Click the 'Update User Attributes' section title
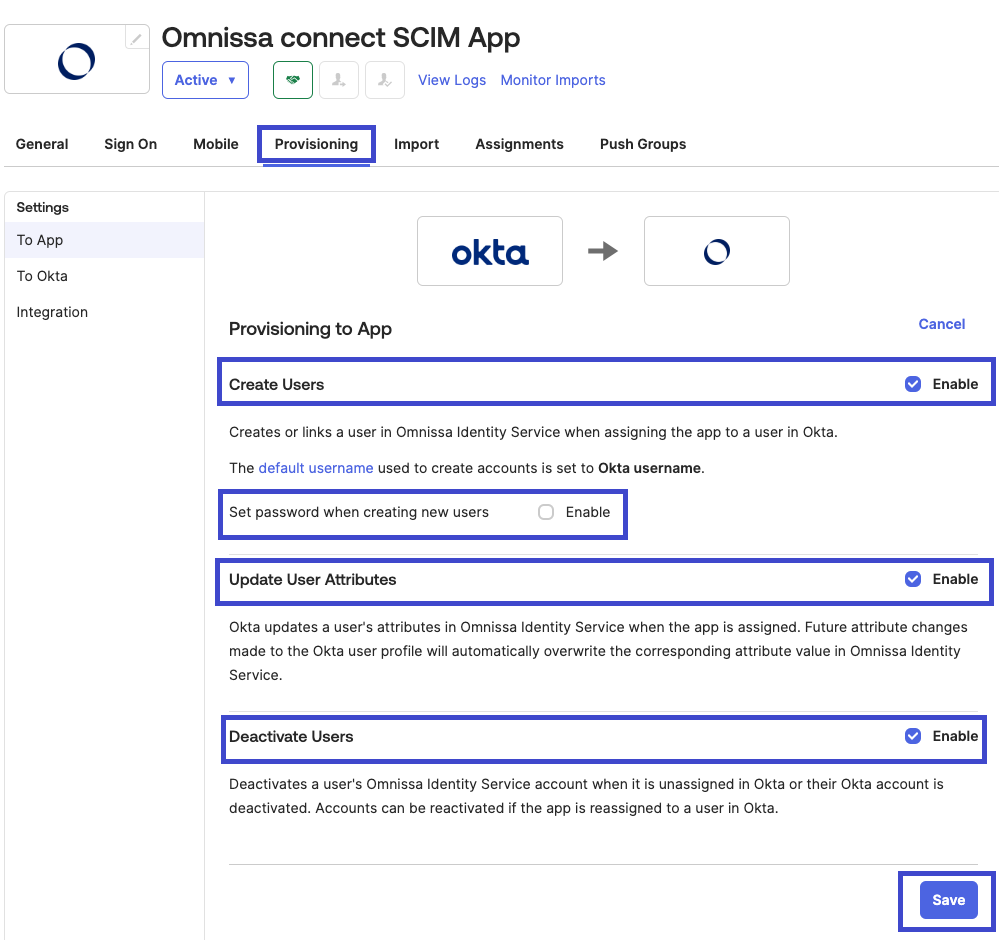The image size is (999, 940). pyautogui.click(x=313, y=580)
